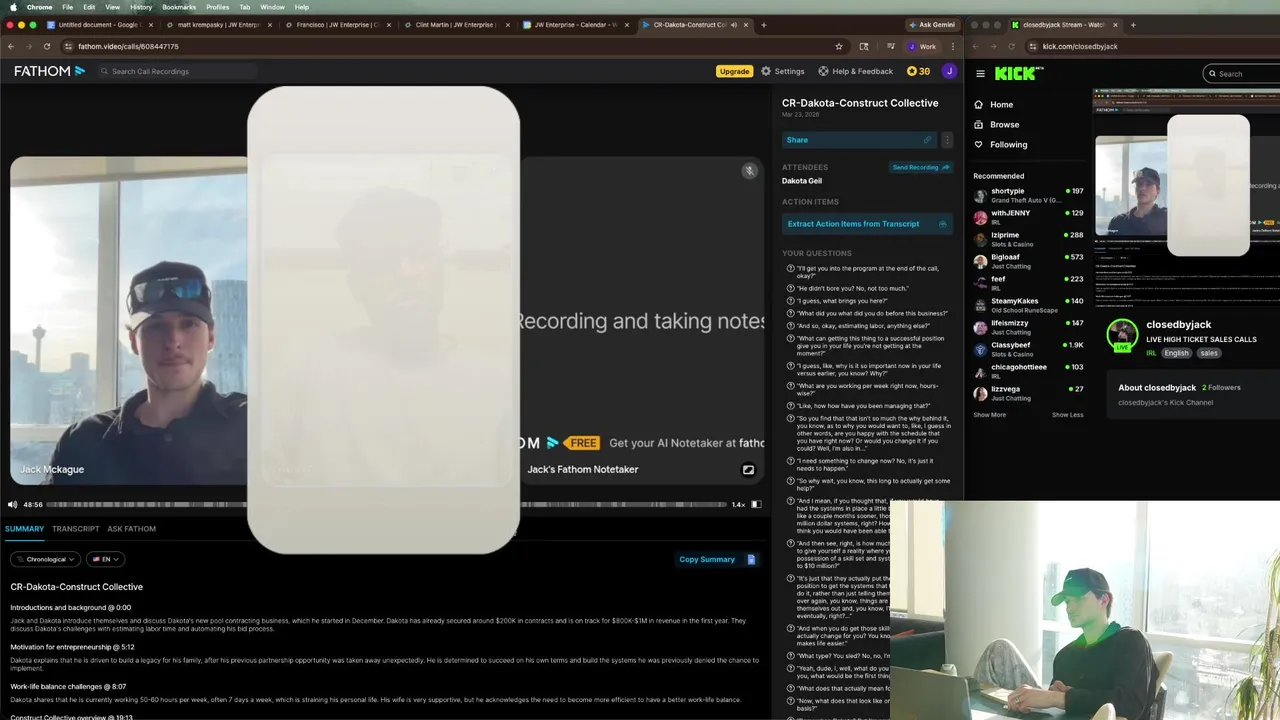Jump to Introductions and background @ 0:00
Image resolution: width=1280 pixels, height=720 pixels.
click(70, 607)
